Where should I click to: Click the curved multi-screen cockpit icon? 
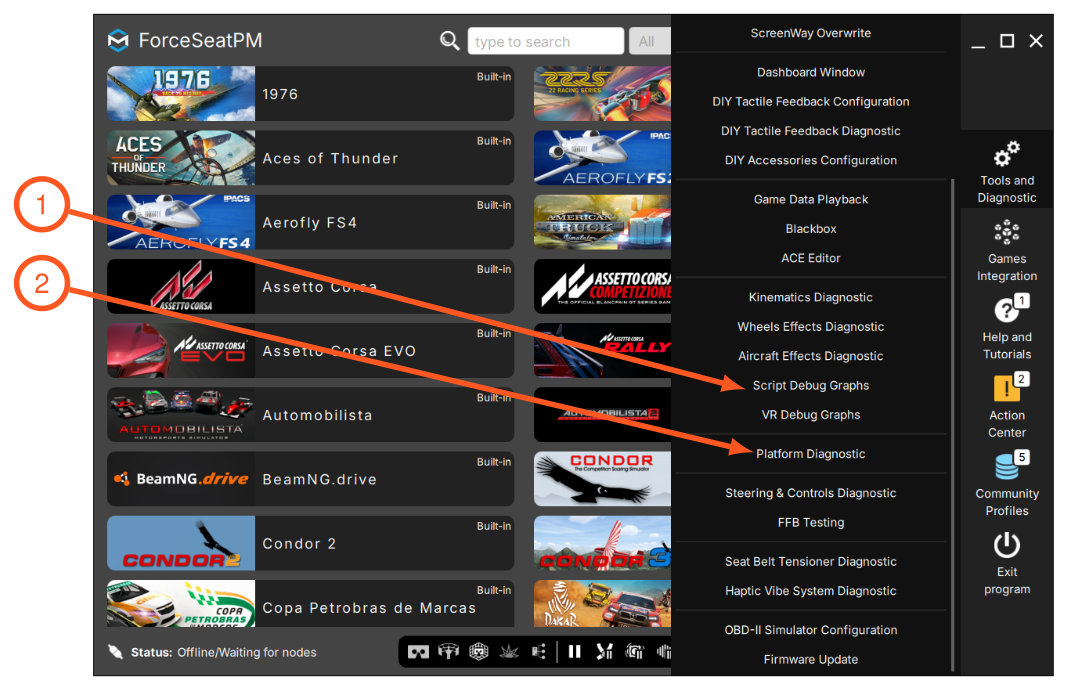pyautogui.click(x=448, y=652)
